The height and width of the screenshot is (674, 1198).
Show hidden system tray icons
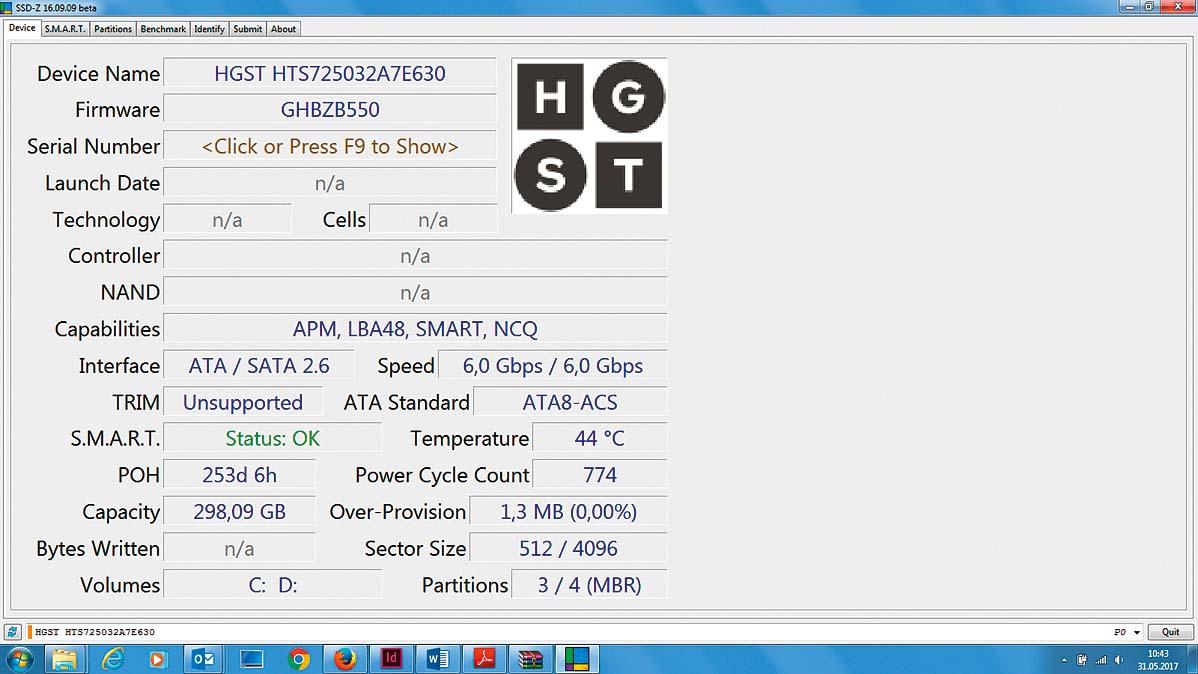pos(1064,660)
